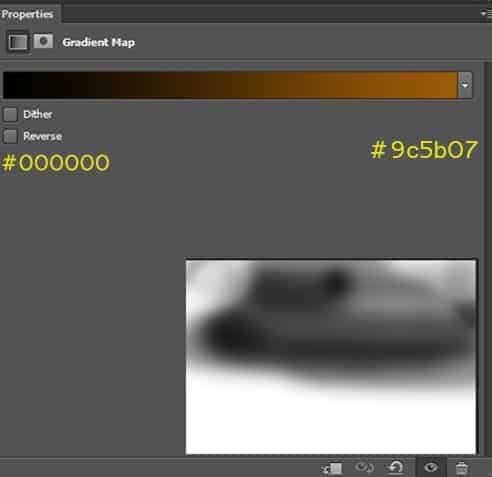The height and width of the screenshot is (477, 492).
Task: Switch to the Properties tab
Action: pos(27,14)
